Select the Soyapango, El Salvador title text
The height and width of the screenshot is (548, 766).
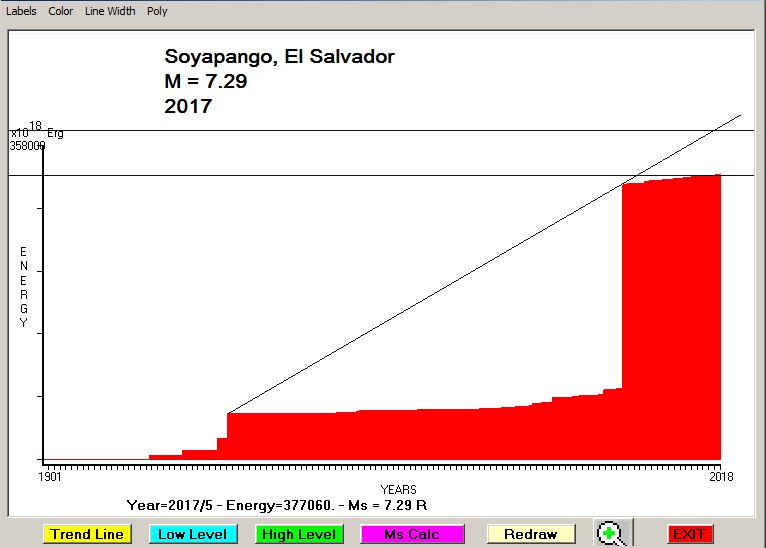286,57
